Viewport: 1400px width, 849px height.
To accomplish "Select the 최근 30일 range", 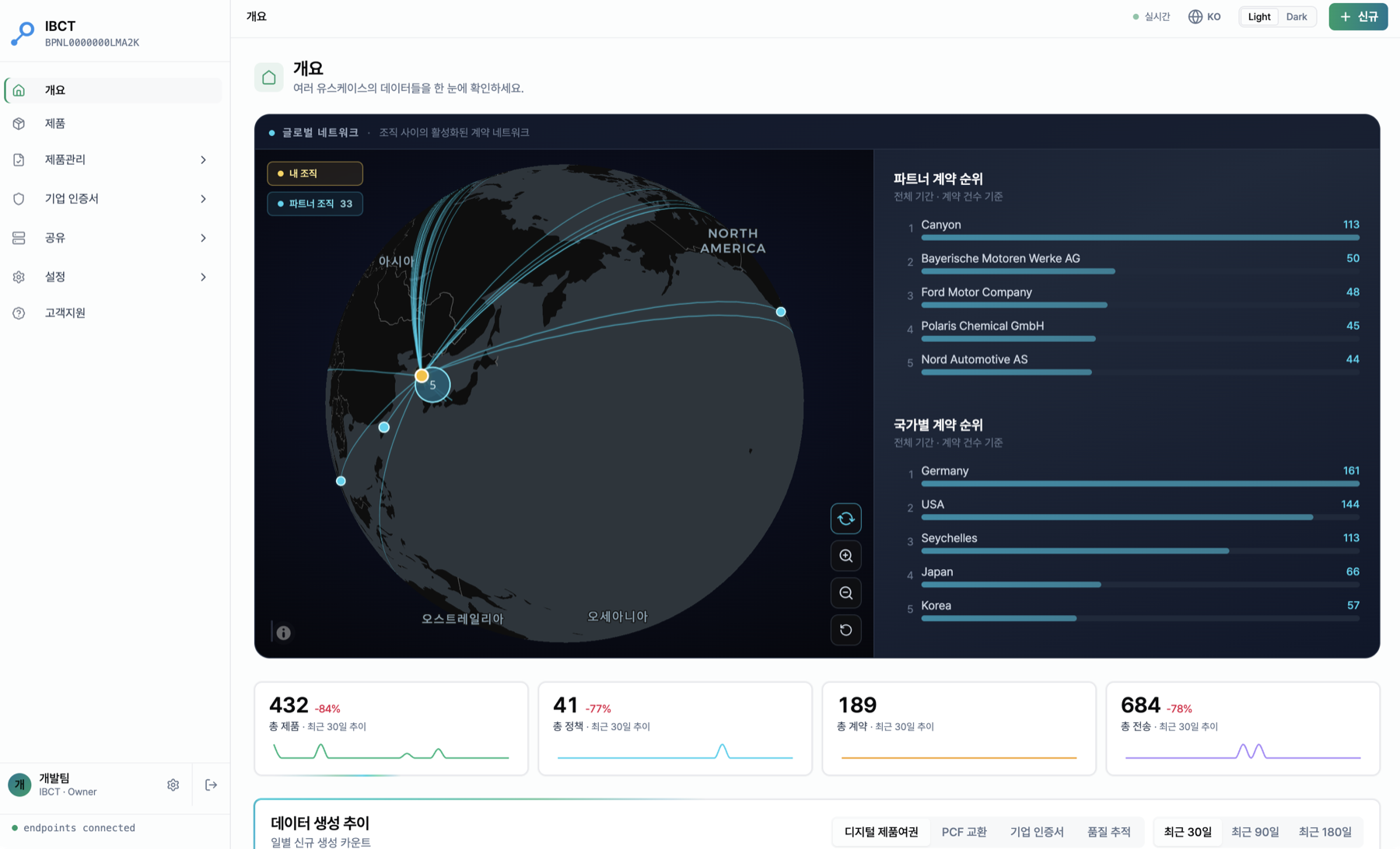I will pyautogui.click(x=1188, y=832).
